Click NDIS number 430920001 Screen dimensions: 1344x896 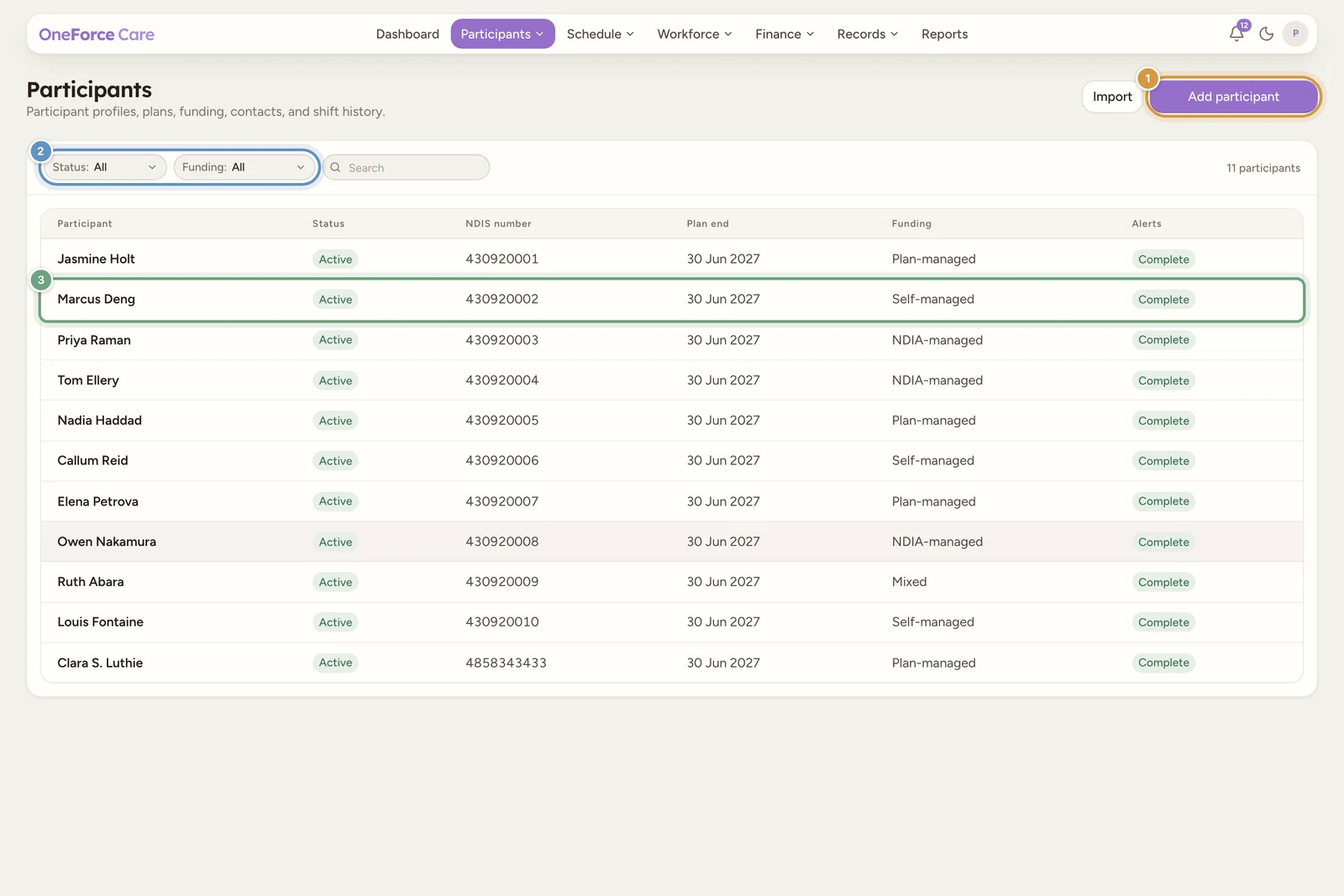tap(501, 259)
